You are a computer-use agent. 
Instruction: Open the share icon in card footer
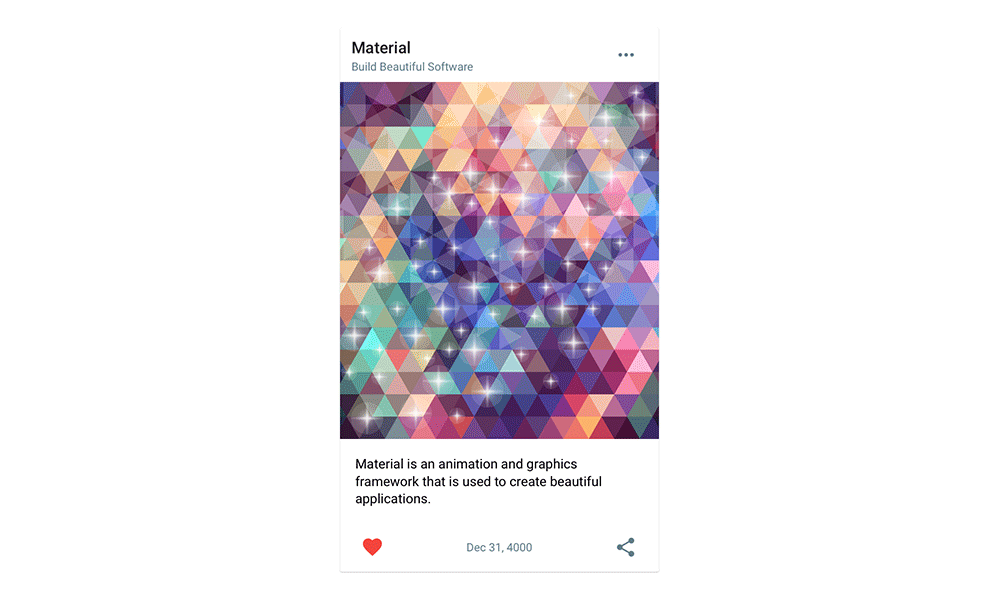tap(626, 547)
